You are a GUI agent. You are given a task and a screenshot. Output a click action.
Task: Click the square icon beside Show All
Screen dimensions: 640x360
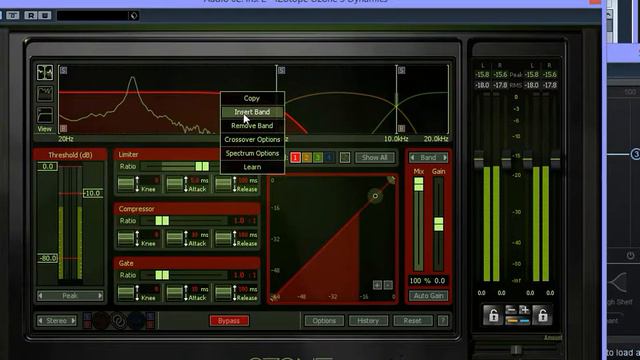coord(345,158)
